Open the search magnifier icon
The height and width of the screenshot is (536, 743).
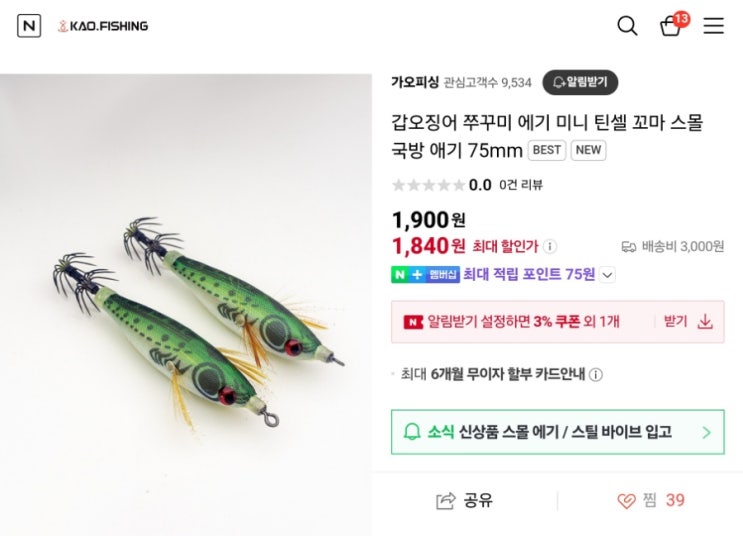(627, 26)
